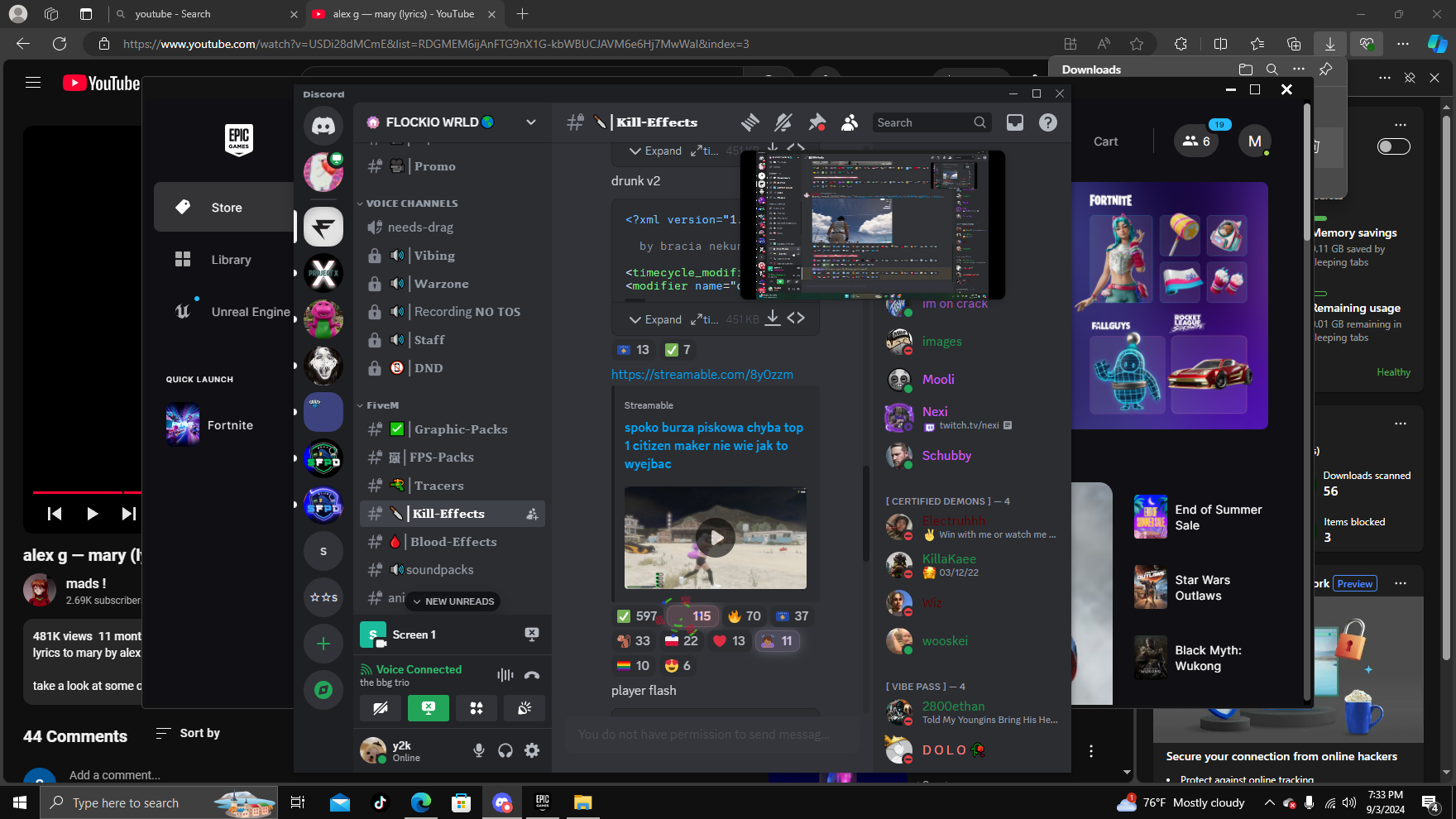Open Discord direct messages home icon

coord(323,126)
